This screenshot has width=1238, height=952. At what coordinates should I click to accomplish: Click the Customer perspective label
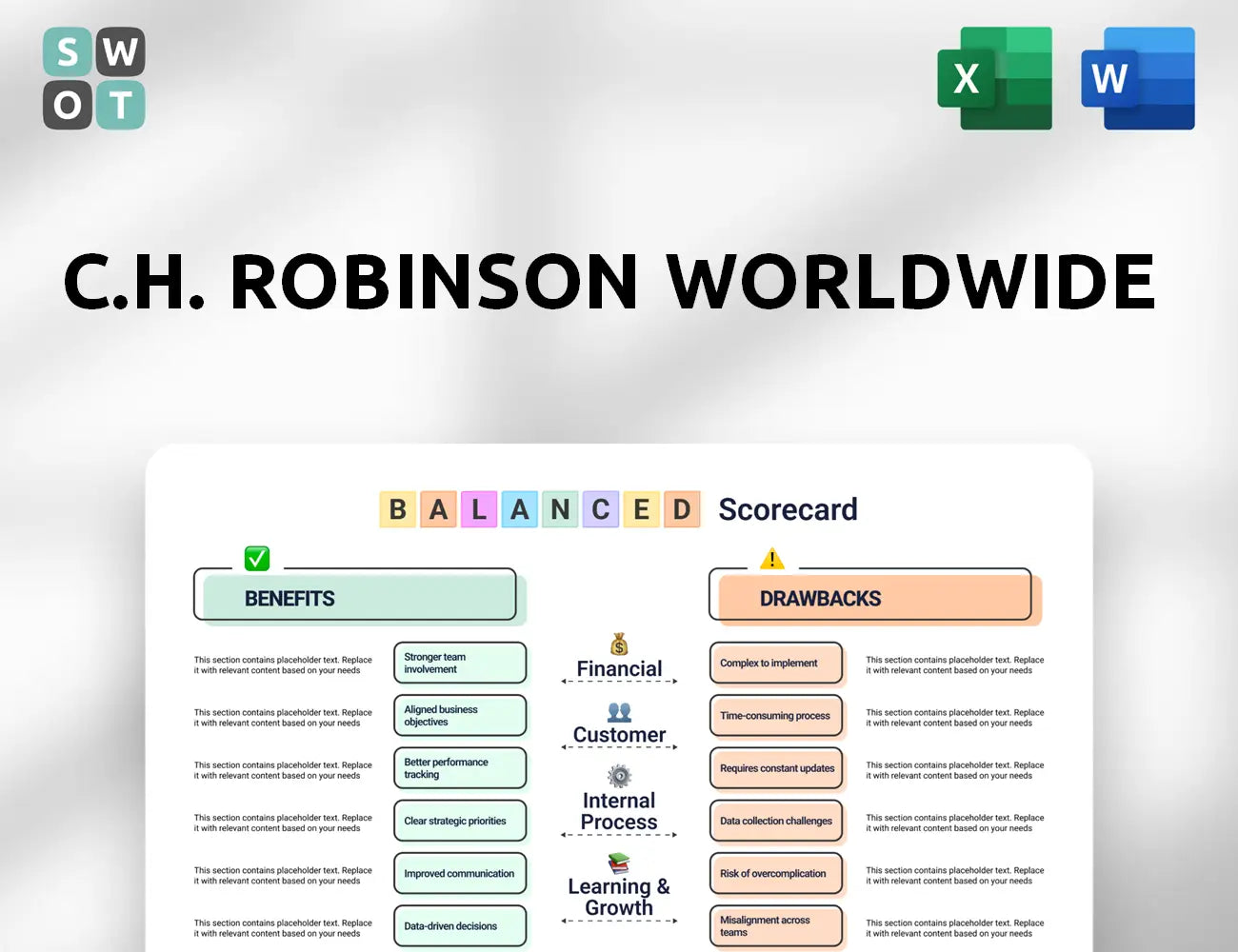[x=619, y=735]
